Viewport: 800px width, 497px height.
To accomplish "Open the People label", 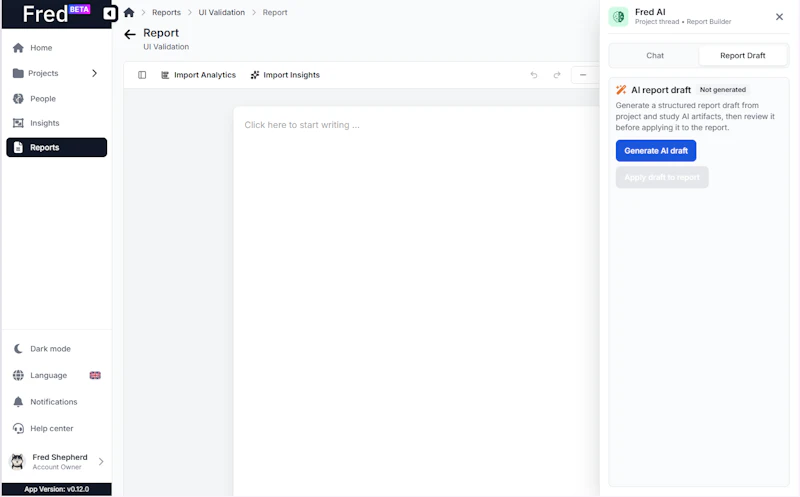I will [x=43, y=98].
